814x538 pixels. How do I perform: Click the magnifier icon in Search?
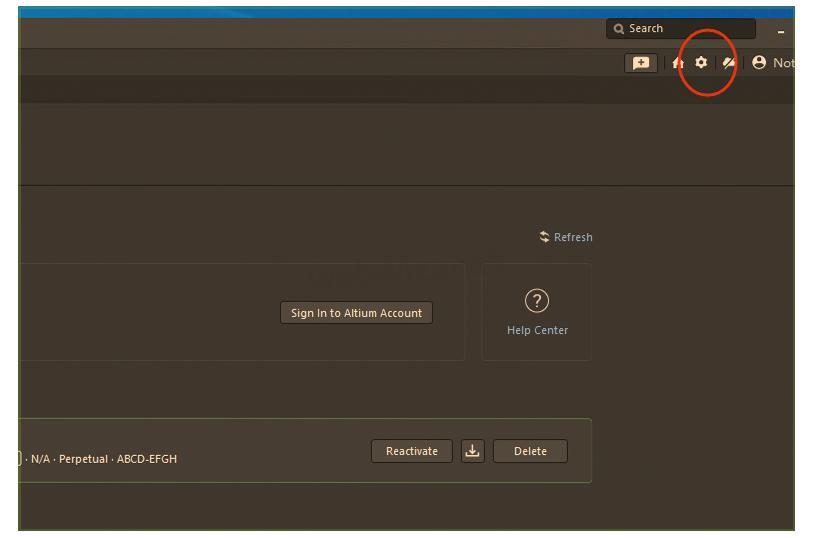619,29
